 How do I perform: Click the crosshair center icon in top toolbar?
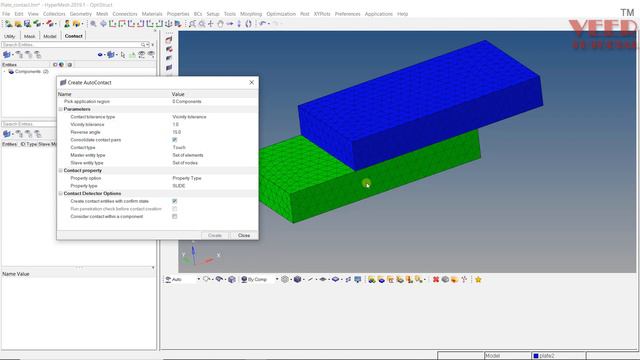(x=211, y=24)
